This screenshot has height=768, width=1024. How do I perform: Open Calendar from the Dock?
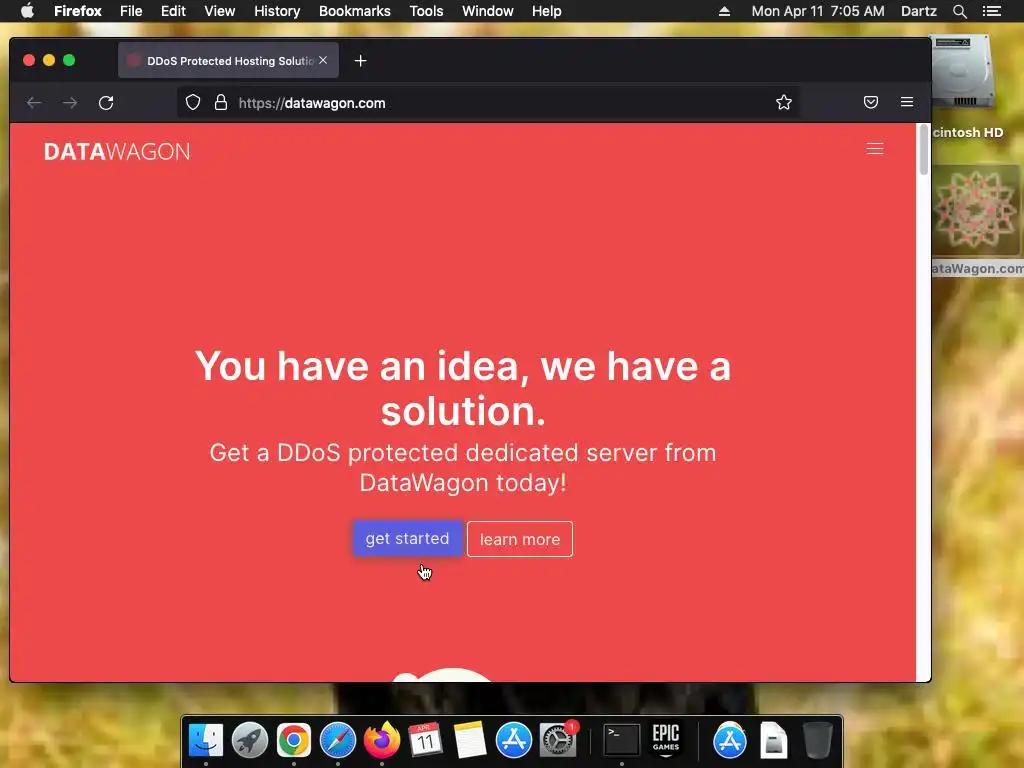426,741
